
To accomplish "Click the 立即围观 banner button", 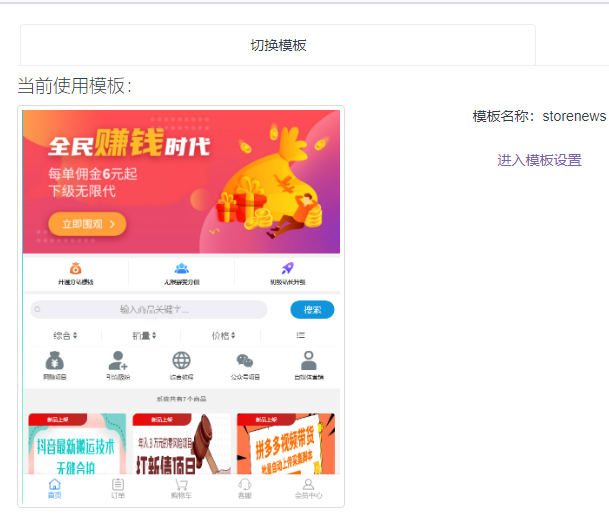I will [x=87, y=224].
